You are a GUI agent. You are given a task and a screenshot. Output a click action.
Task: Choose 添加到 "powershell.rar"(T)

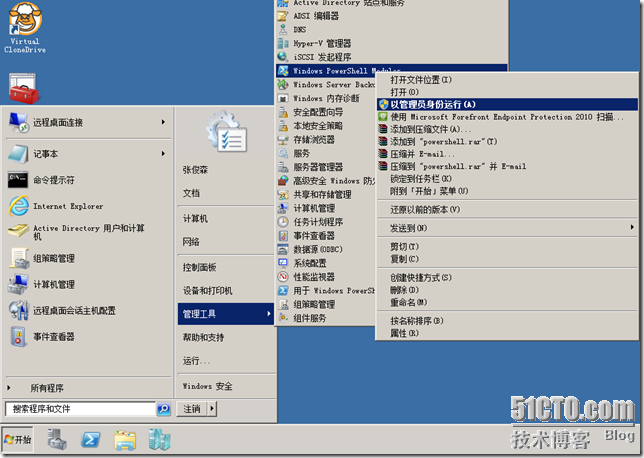tap(444, 141)
